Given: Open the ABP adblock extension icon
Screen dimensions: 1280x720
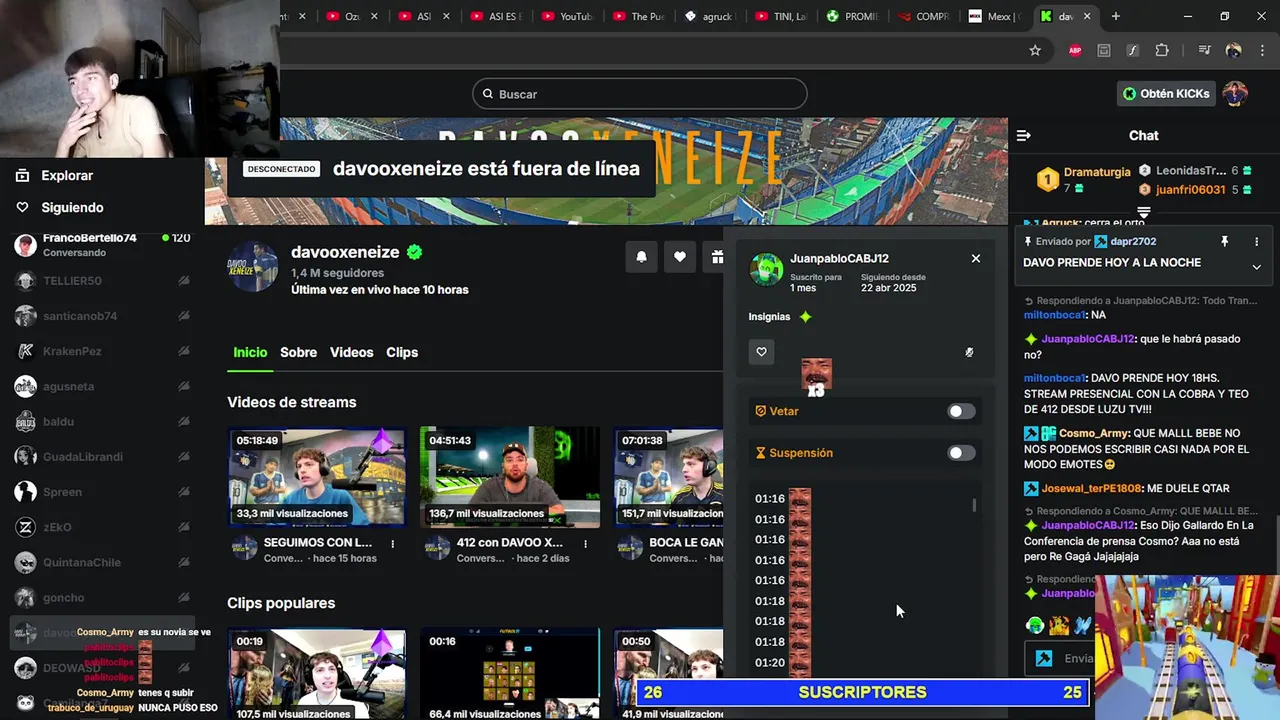Looking at the screenshot, I should point(1075,50).
